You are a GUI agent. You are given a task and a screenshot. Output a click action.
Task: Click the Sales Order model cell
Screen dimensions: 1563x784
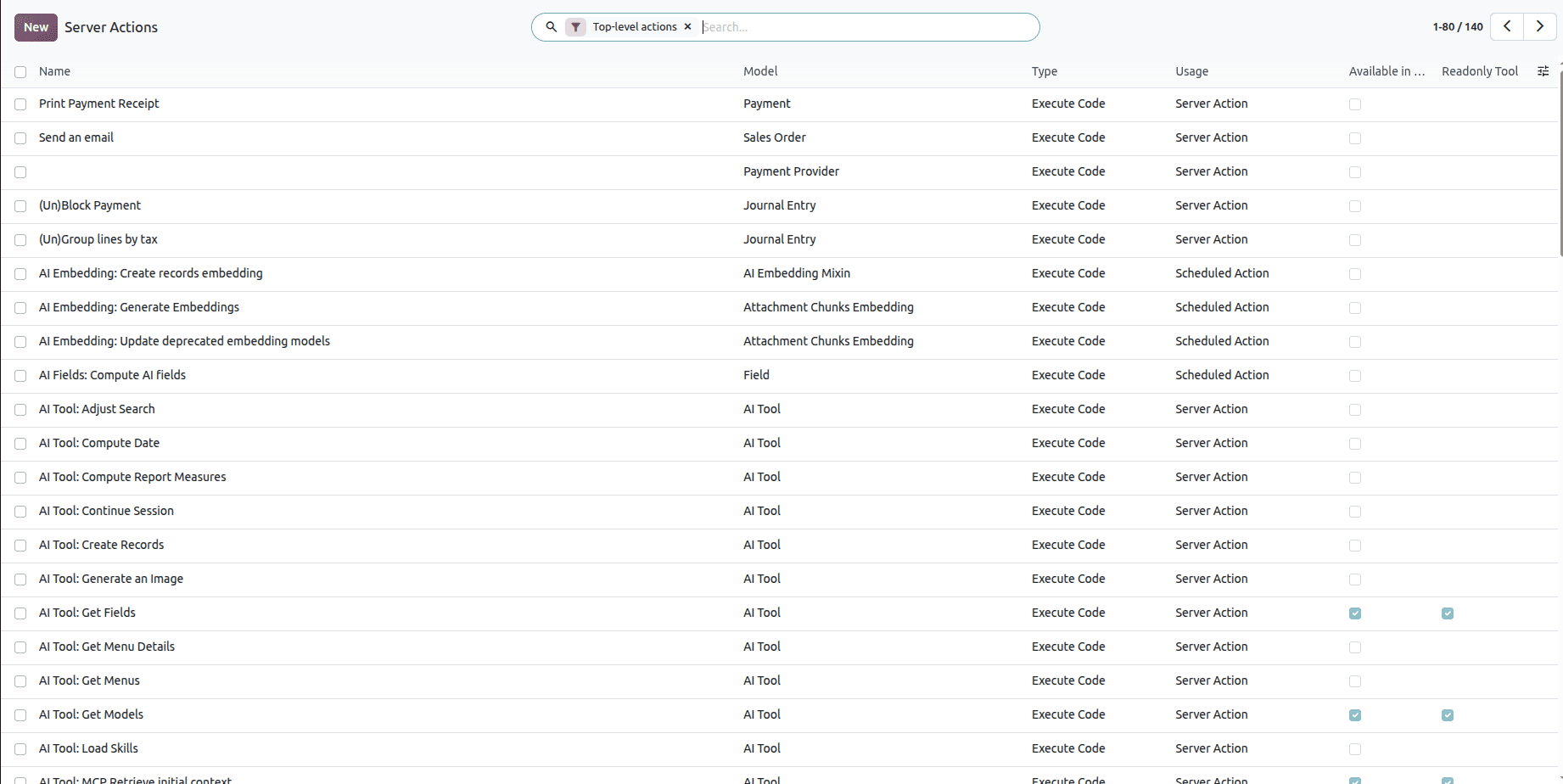775,137
